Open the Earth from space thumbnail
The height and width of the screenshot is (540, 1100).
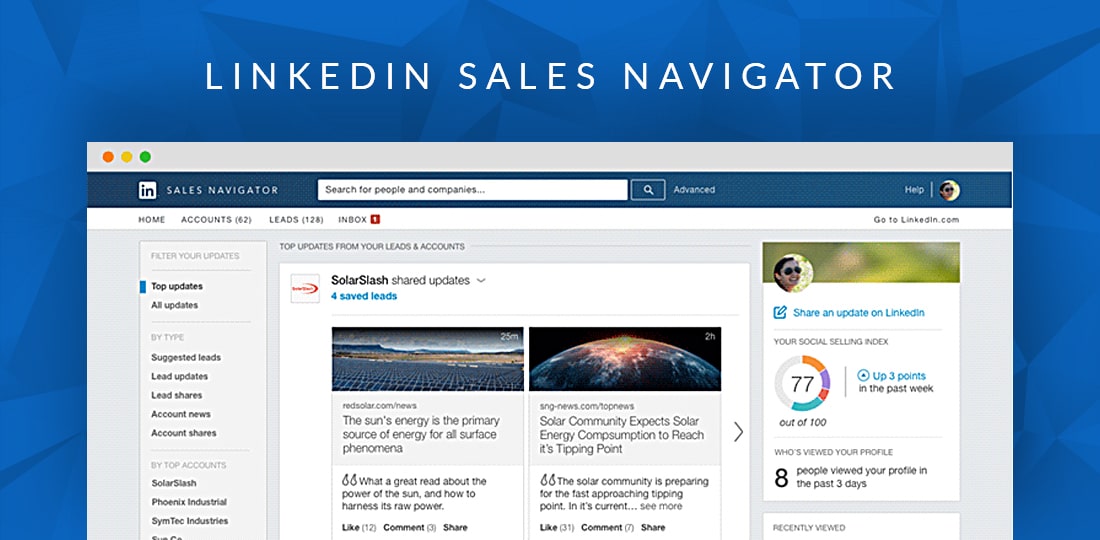pyautogui.click(x=625, y=359)
